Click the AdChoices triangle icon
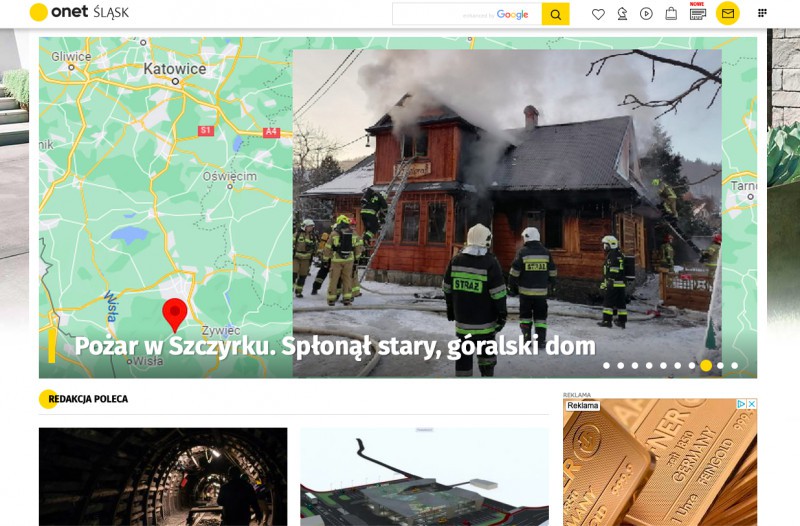 pos(742,404)
